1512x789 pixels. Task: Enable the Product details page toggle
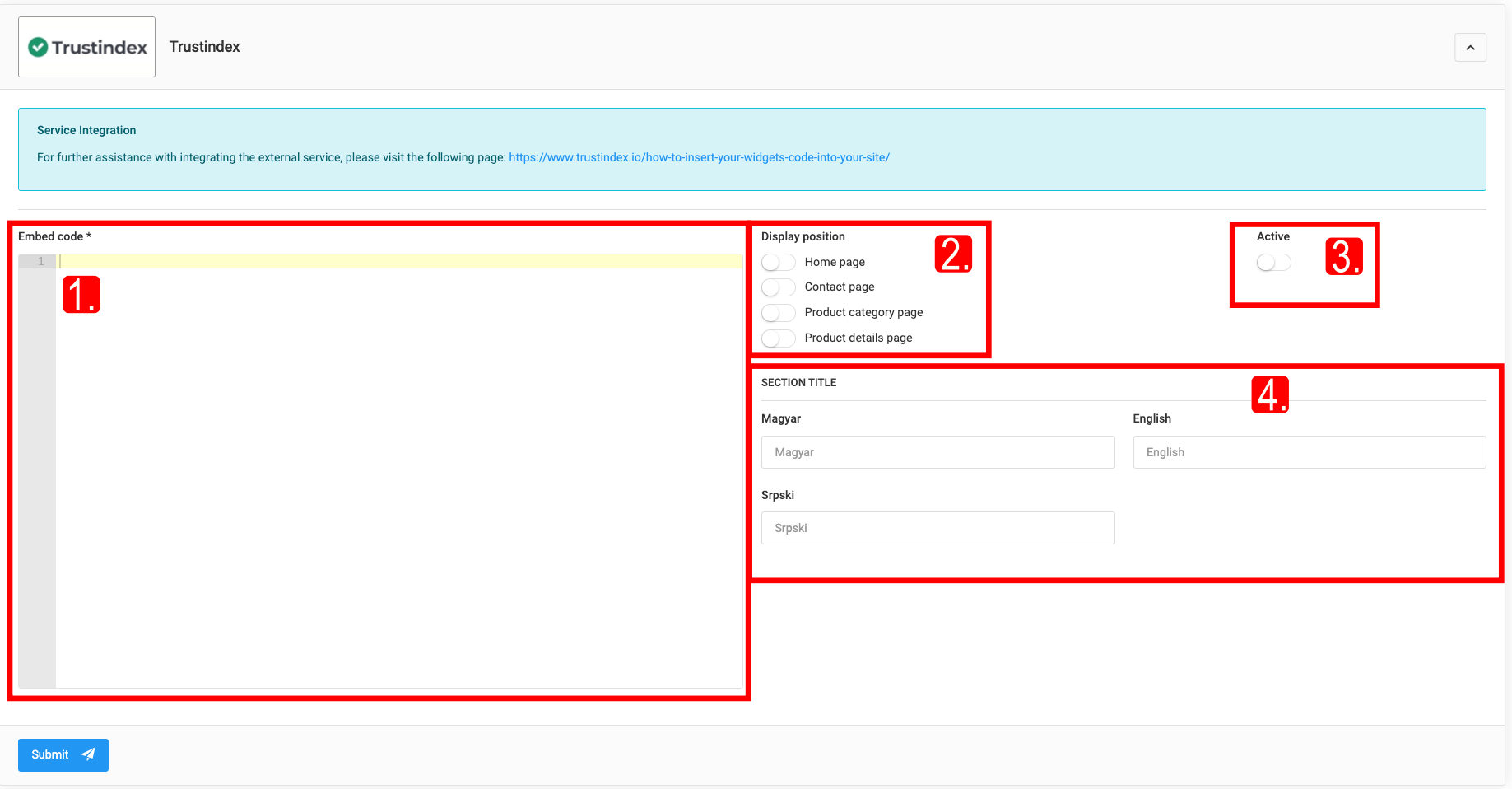click(x=778, y=338)
